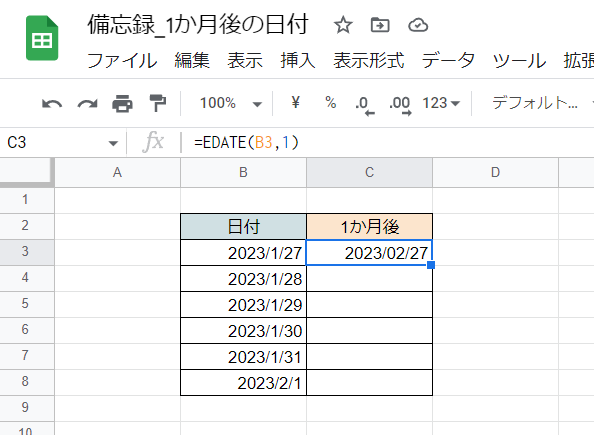
Task: Open the 123 number format dropdown
Action: (x=441, y=103)
